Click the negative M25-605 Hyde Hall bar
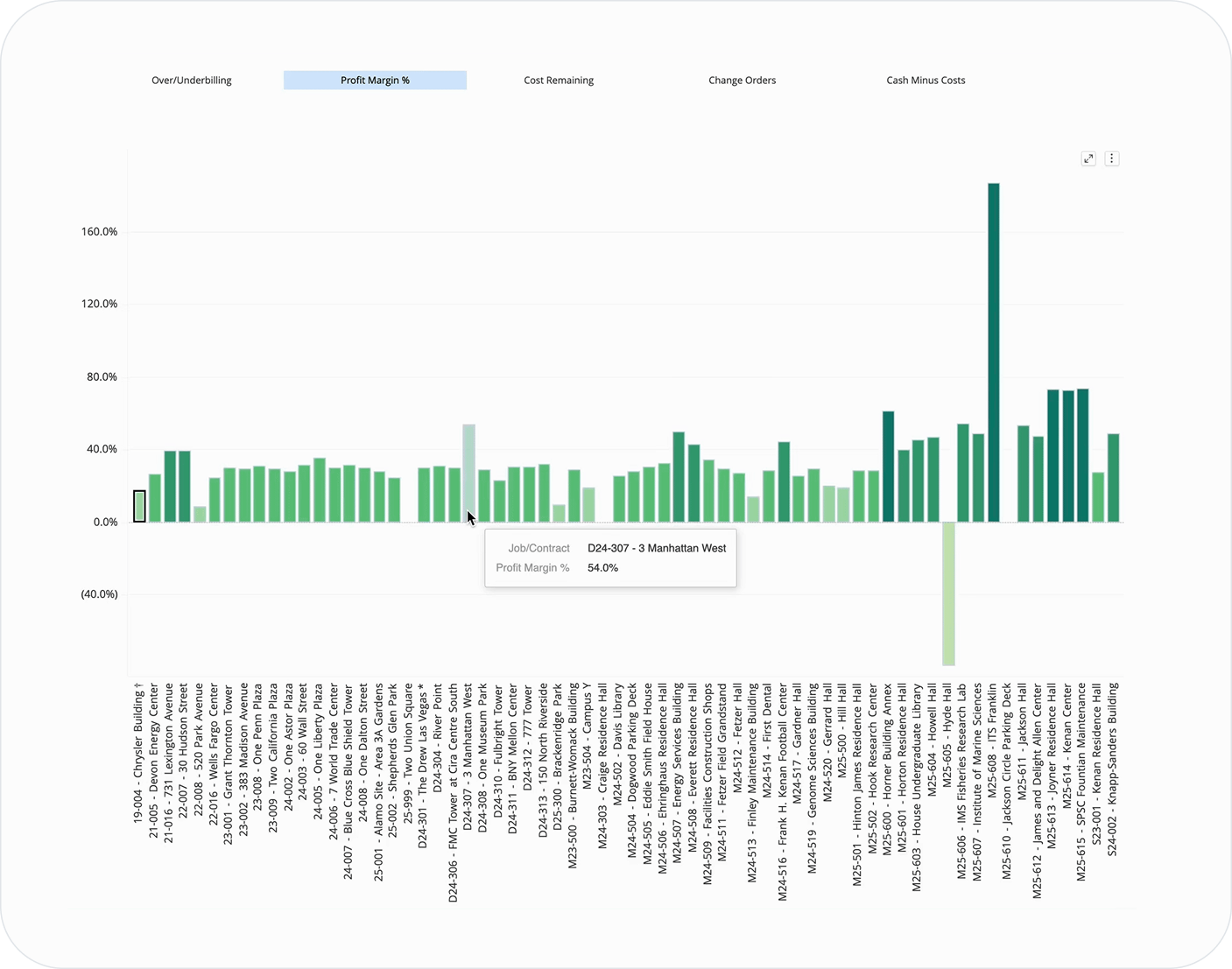The image size is (1232, 969). [x=948, y=593]
